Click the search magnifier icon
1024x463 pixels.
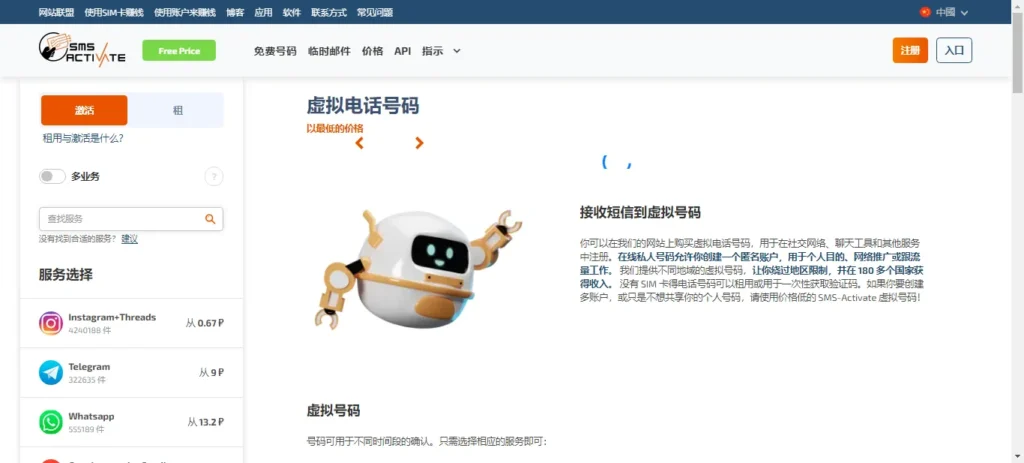pyautogui.click(x=210, y=219)
